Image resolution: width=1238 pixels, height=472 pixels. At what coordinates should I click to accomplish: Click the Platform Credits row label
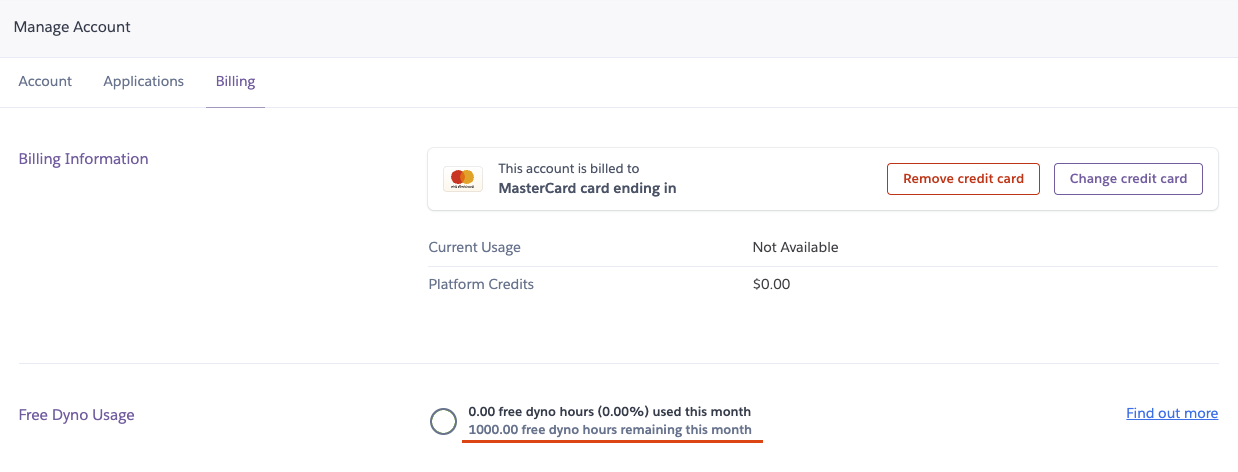tap(481, 284)
